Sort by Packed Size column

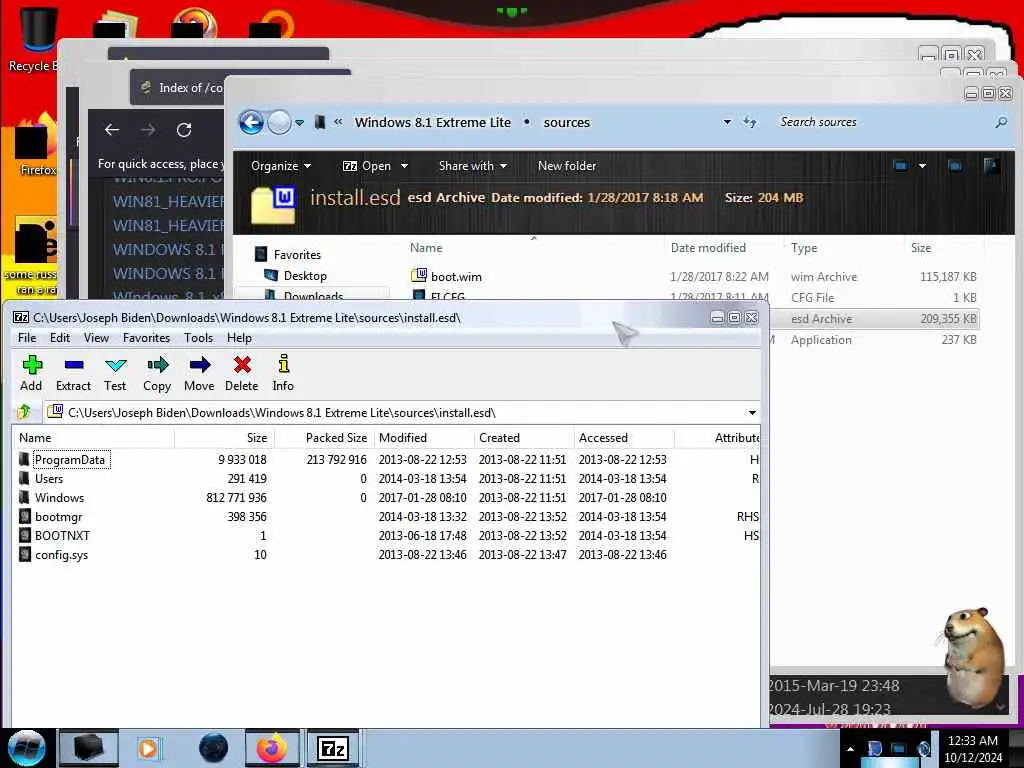pyautogui.click(x=324, y=438)
